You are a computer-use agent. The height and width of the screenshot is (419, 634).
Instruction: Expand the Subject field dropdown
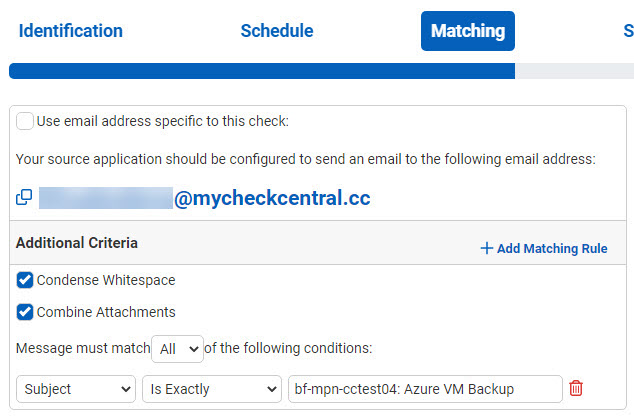76,388
